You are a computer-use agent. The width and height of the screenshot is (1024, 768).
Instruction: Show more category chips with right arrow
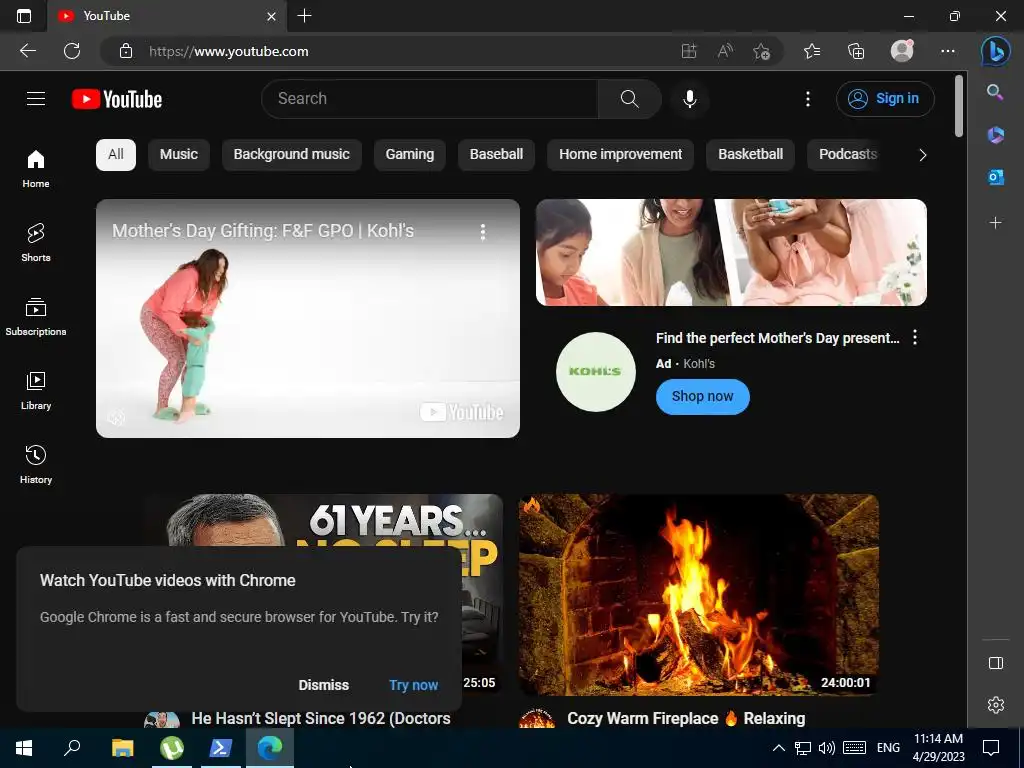922,155
